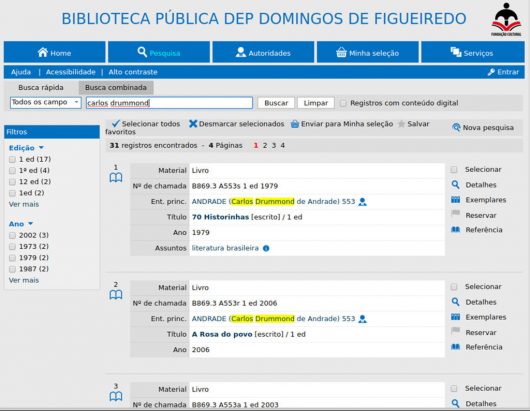The height and width of the screenshot is (411, 530).
Task: Go to results page 3
Action: pyautogui.click(x=274, y=145)
